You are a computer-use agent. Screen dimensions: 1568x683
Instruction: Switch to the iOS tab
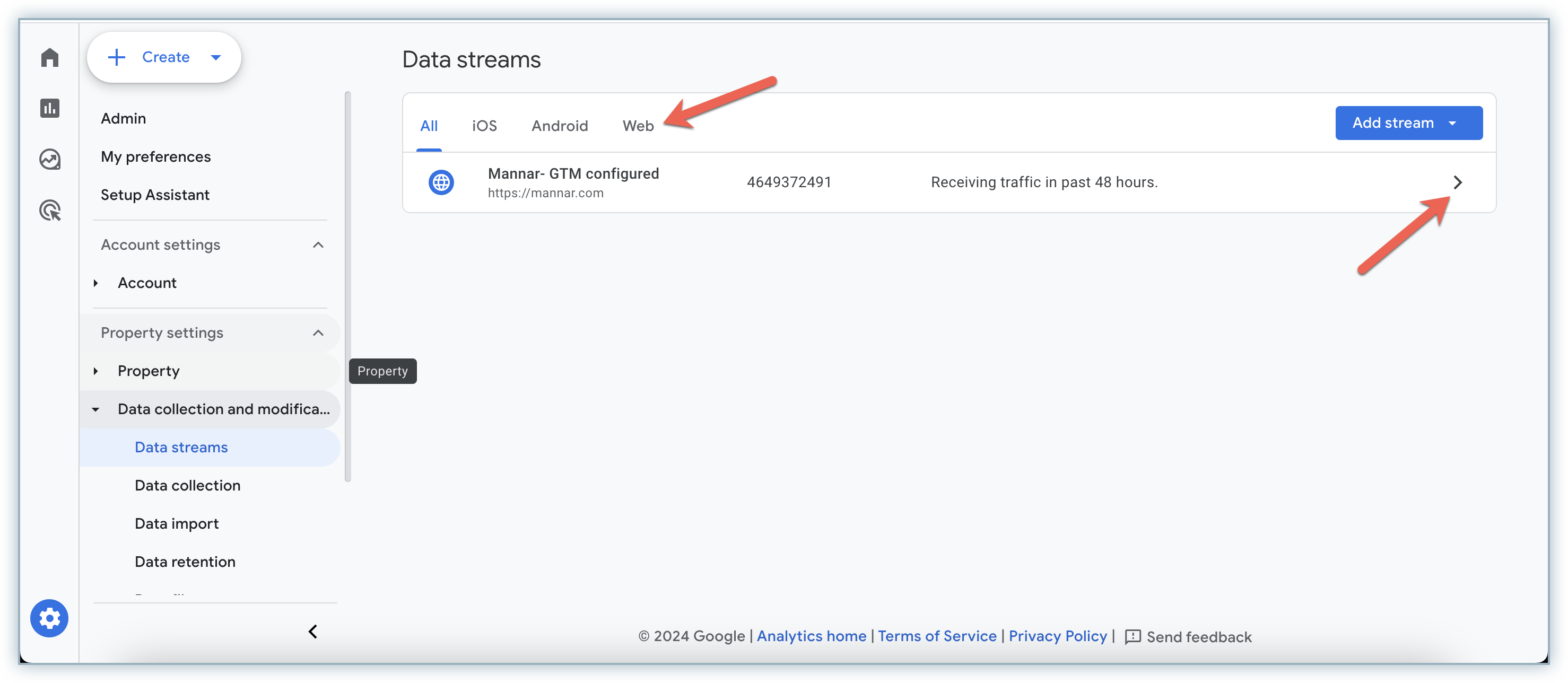click(x=484, y=126)
